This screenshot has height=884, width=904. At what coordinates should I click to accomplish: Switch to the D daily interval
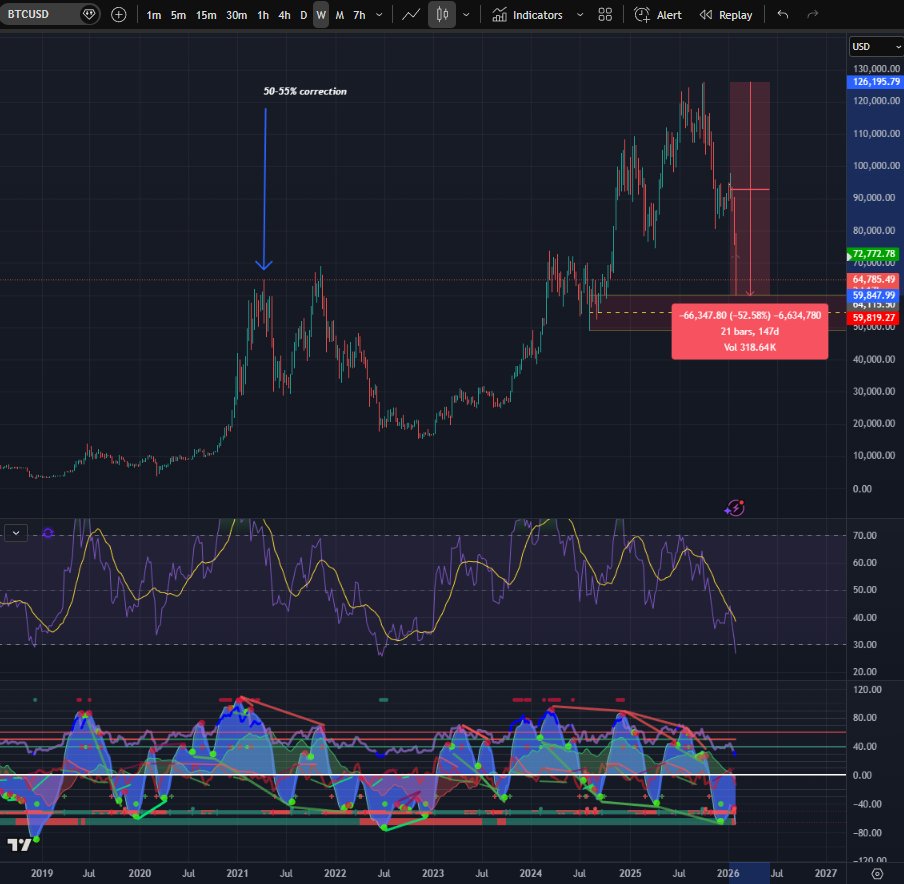303,14
